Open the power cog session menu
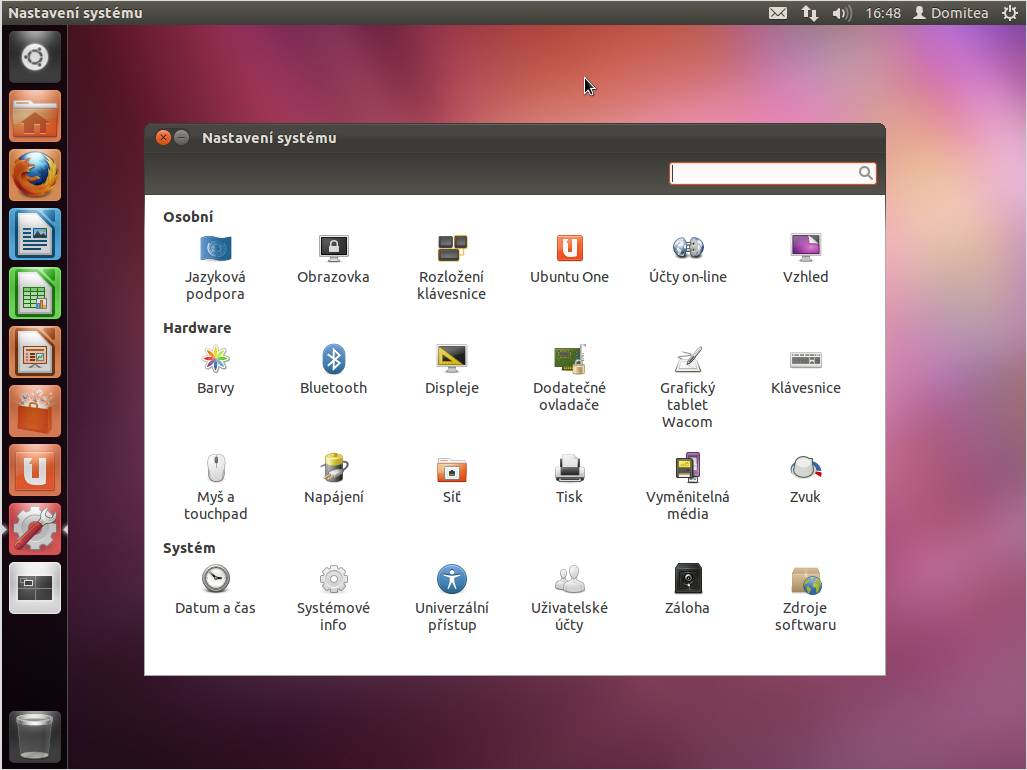Image resolution: width=1027 pixels, height=770 pixels. click(x=1009, y=13)
